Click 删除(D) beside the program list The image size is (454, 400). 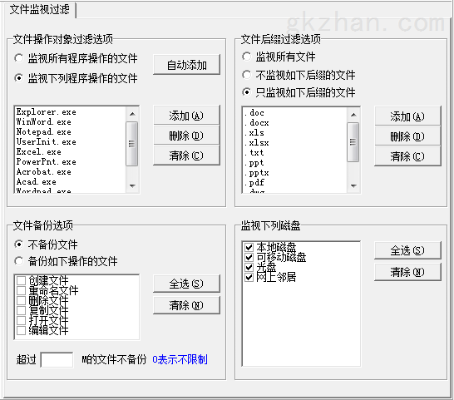pos(187,136)
